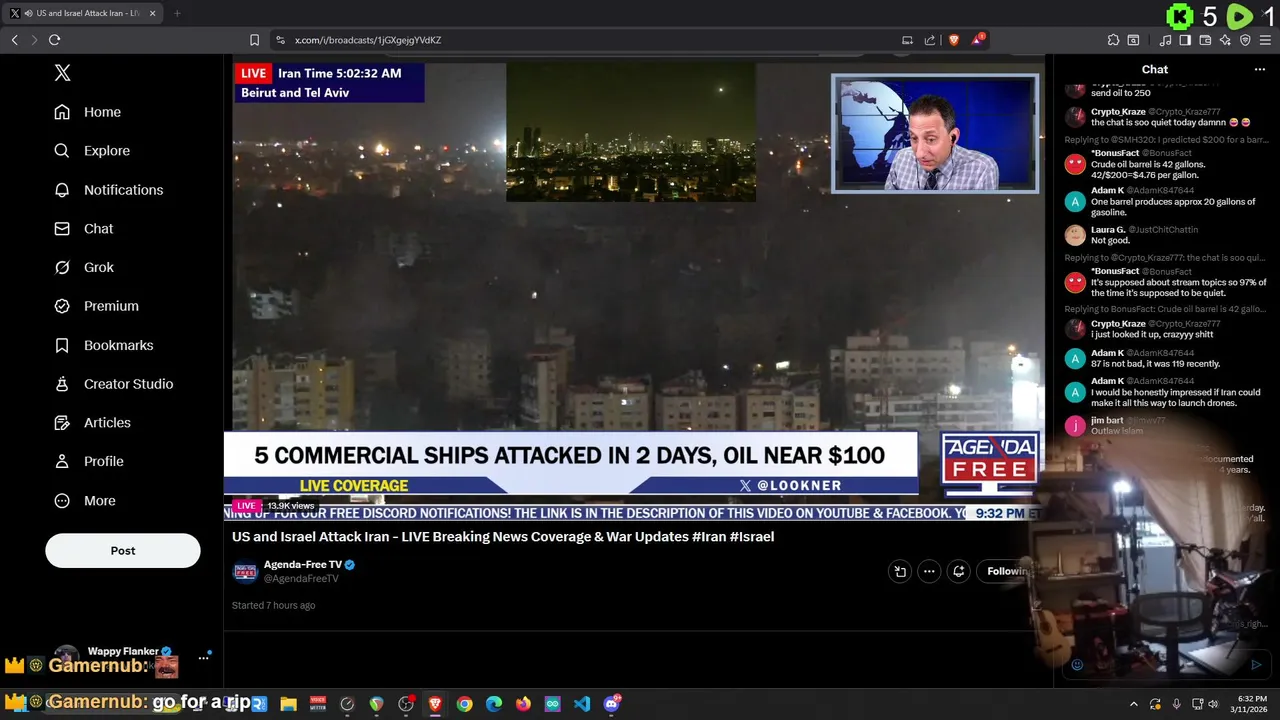Image resolution: width=1280 pixels, height=720 pixels.
Task: Click Crypto_Kraze's 'soo quiet today' message
Action: pos(1170,123)
